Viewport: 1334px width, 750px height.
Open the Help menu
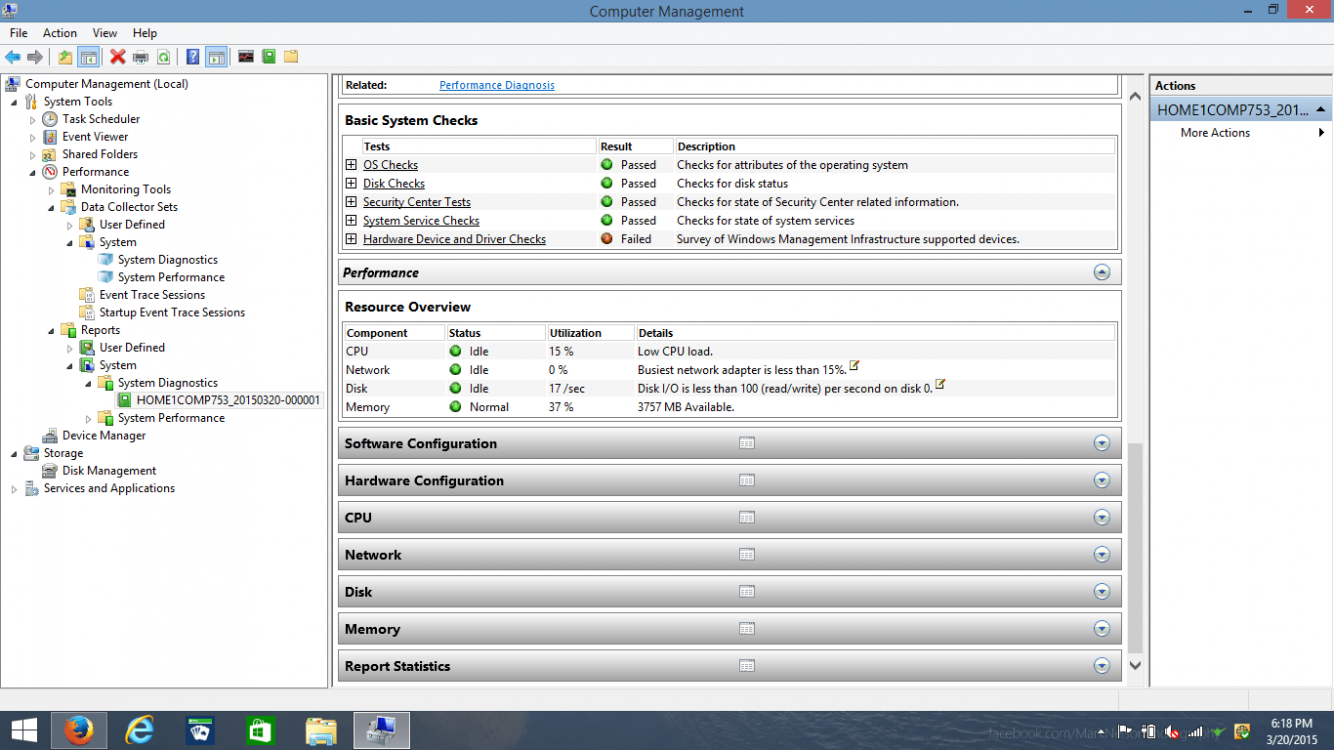[145, 33]
